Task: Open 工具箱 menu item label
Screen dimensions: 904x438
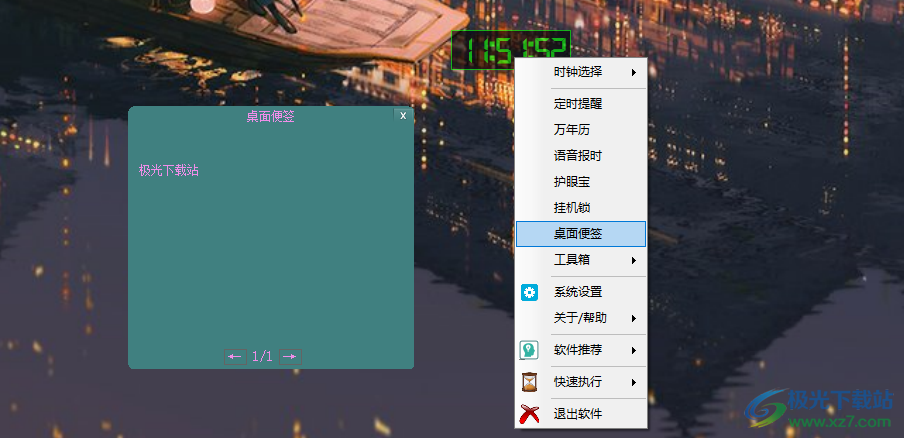Action: pyautogui.click(x=572, y=260)
